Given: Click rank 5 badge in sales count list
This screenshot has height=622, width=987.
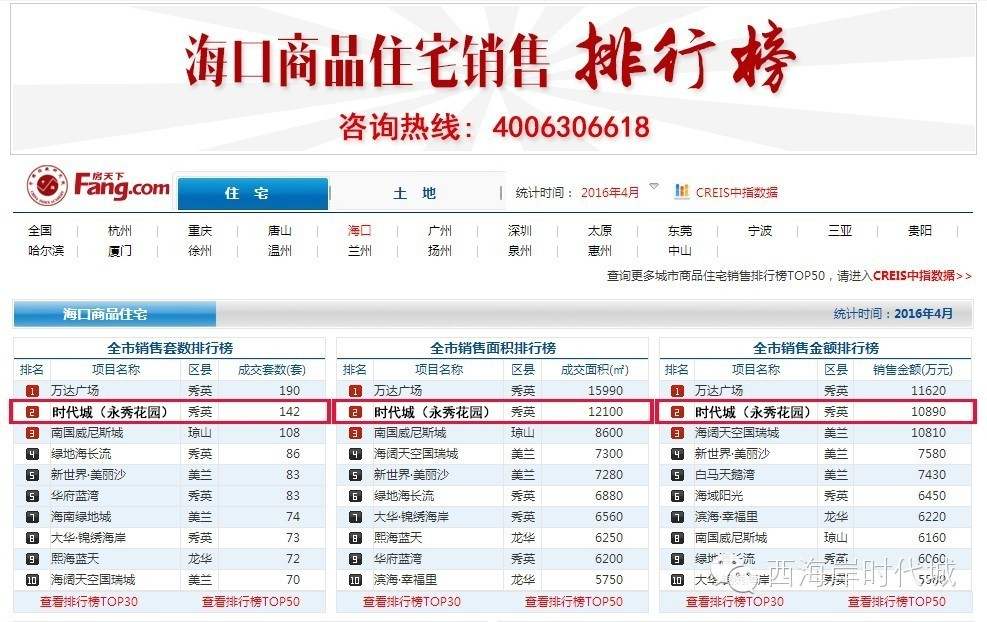Looking at the screenshot, I should coord(32,475).
